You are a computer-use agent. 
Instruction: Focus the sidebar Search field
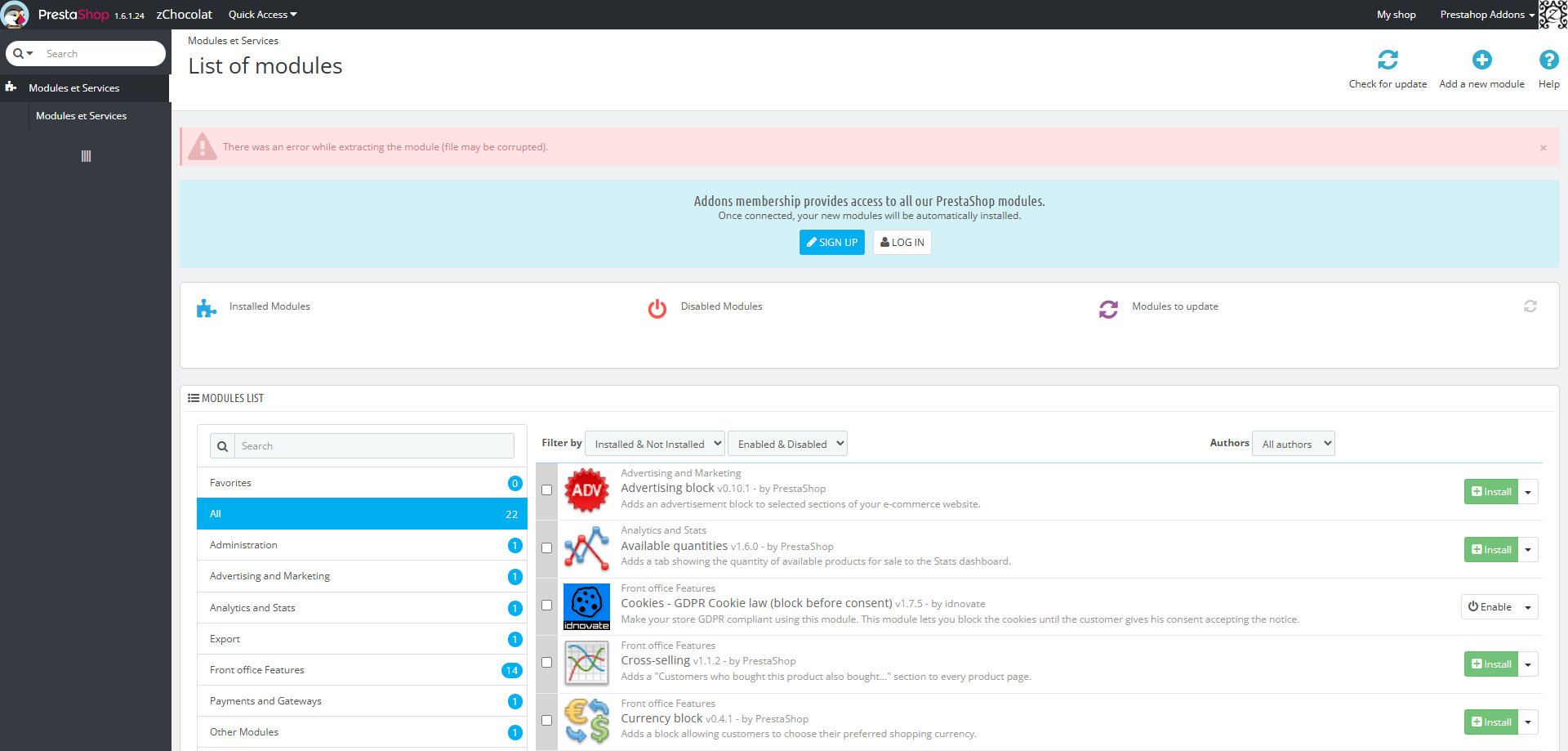[x=101, y=54]
